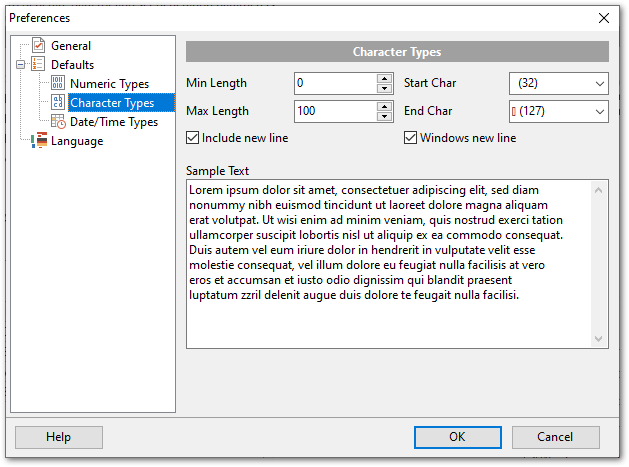Click the Help button
This screenshot has height=467, width=629.
pyautogui.click(x=59, y=437)
